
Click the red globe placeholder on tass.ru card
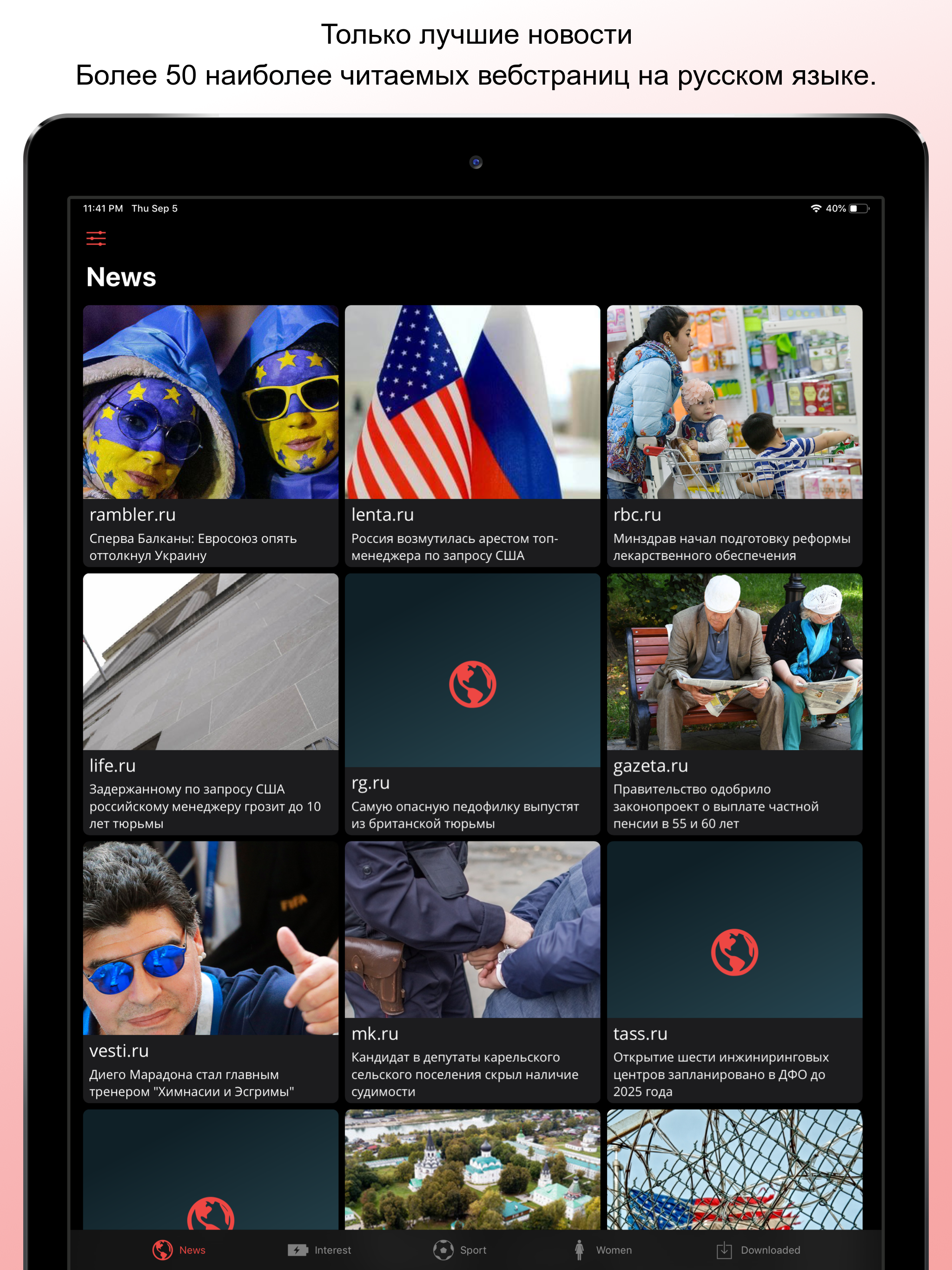pyautogui.click(x=734, y=952)
